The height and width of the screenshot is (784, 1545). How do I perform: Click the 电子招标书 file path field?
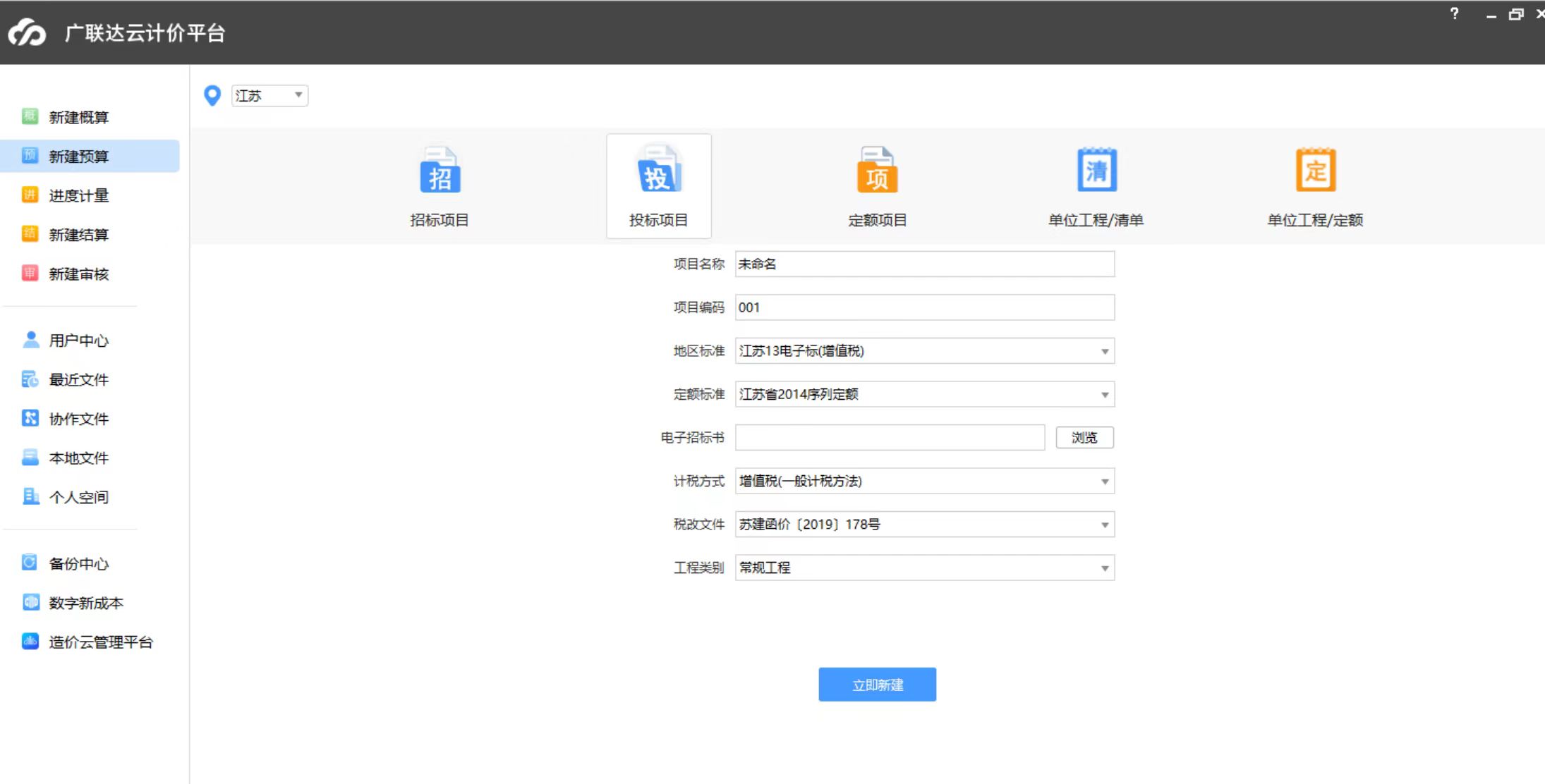click(890, 437)
